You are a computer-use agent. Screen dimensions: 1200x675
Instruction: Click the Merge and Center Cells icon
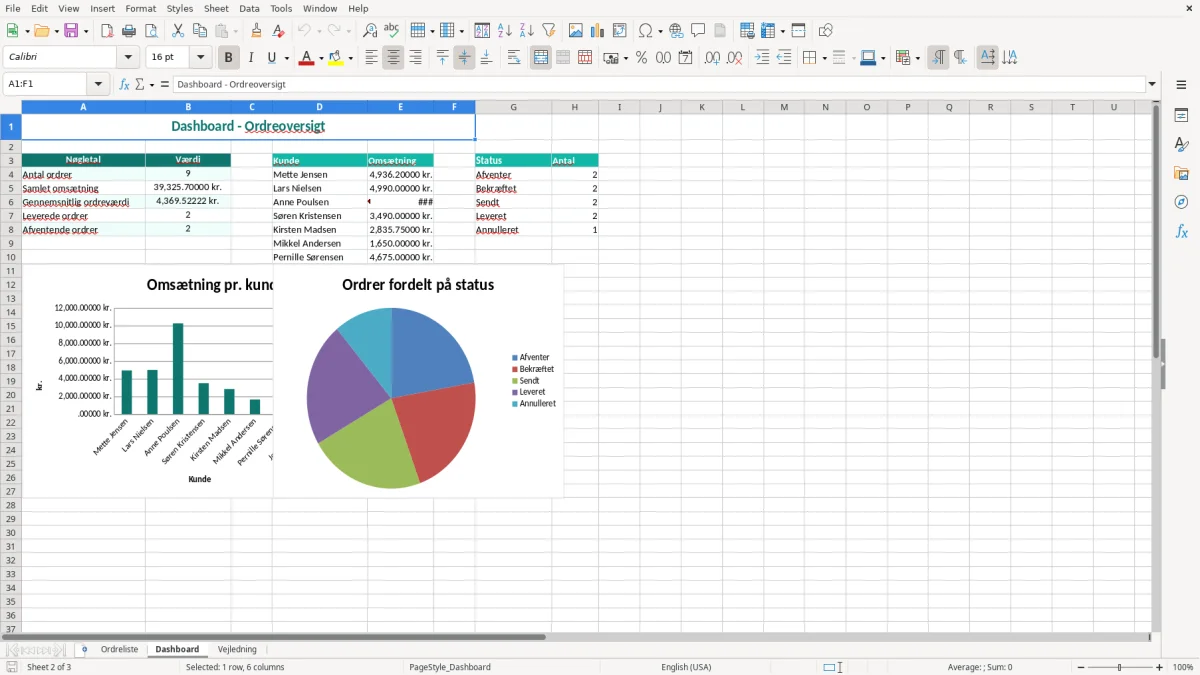pos(541,58)
